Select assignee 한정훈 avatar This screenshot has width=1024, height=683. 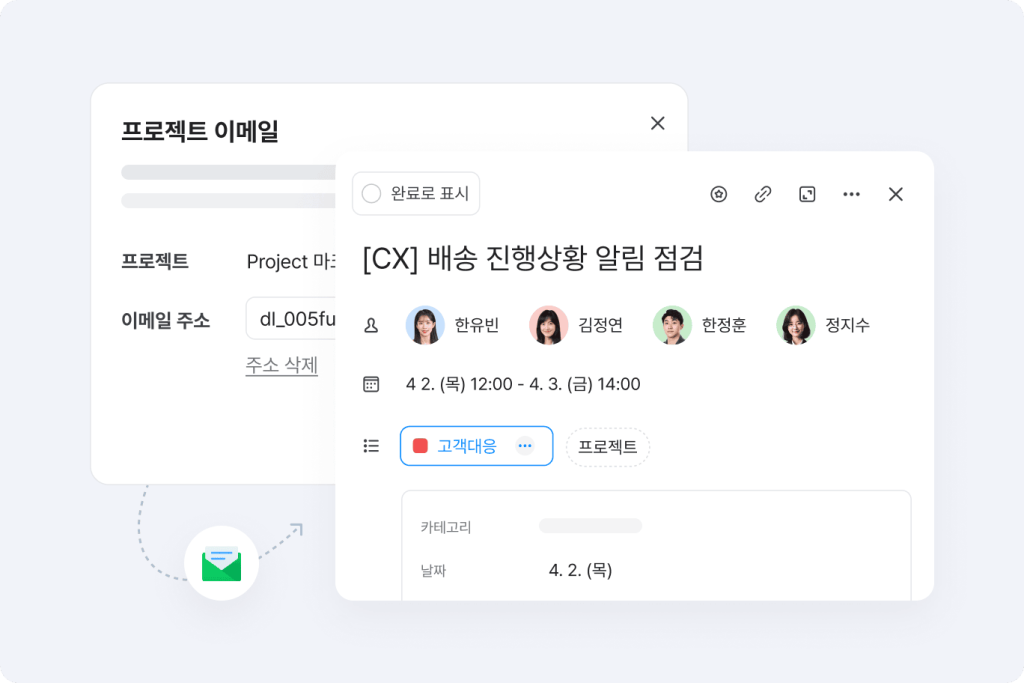672,325
